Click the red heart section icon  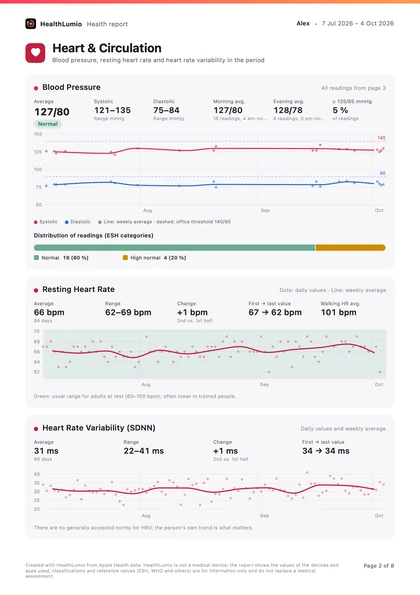[x=35, y=53]
